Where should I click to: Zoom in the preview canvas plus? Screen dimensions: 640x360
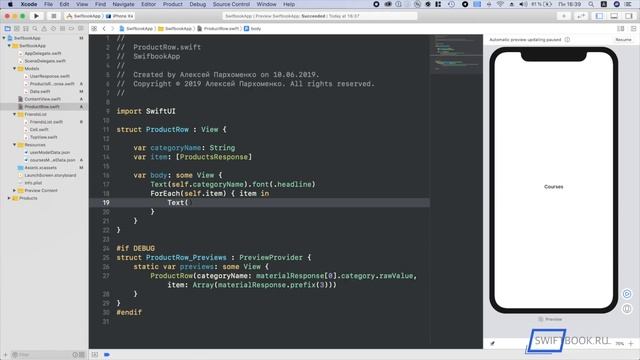tap(631, 344)
